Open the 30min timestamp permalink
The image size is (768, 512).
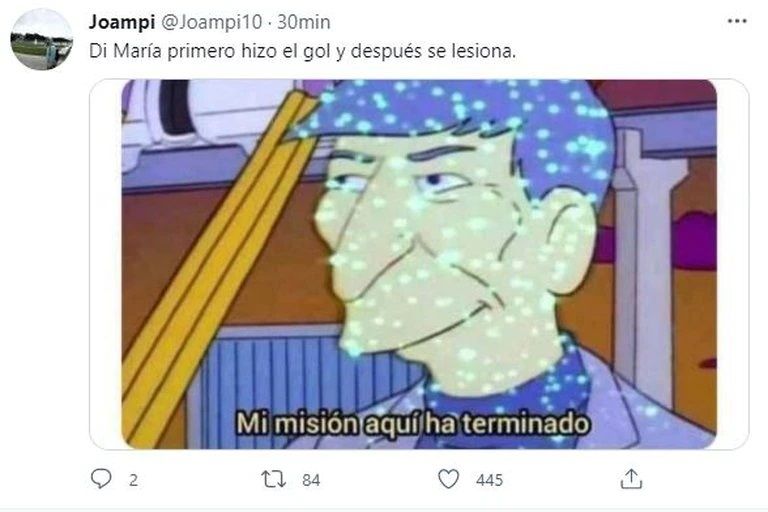pyautogui.click(x=304, y=22)
